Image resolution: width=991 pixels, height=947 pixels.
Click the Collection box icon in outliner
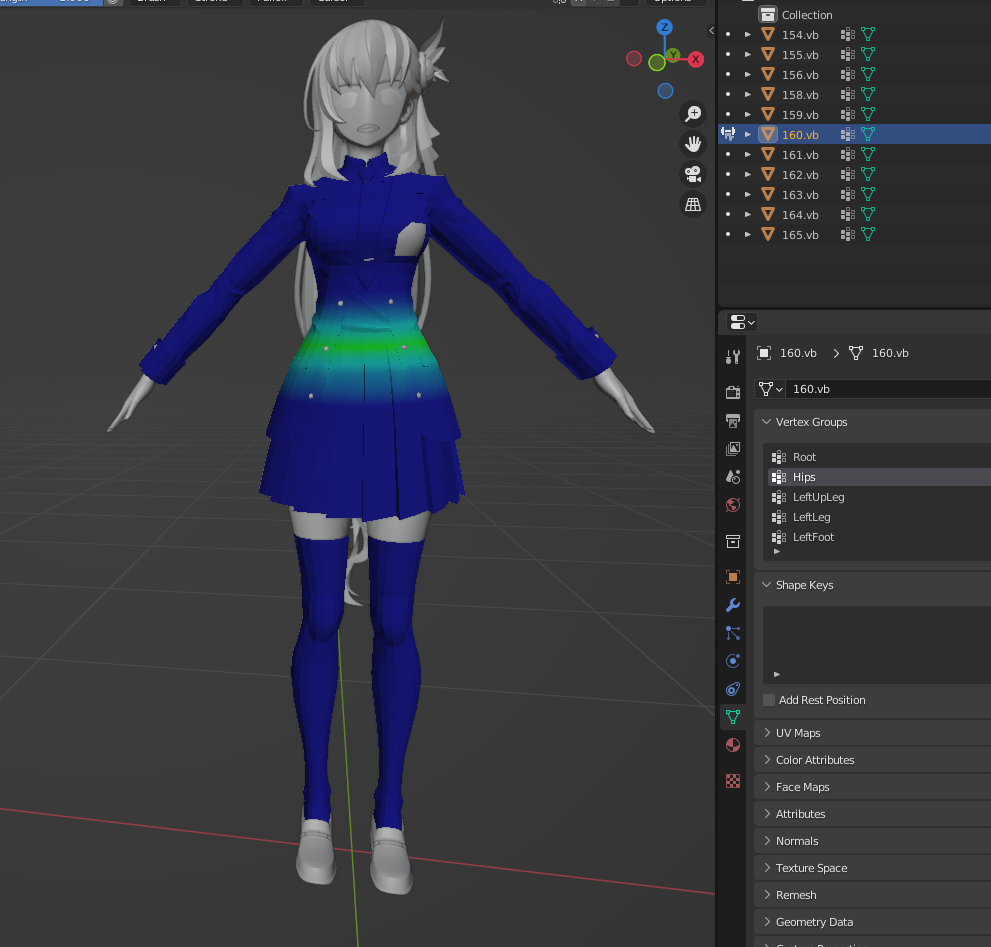pyautogui.click(x=768, y=15)
